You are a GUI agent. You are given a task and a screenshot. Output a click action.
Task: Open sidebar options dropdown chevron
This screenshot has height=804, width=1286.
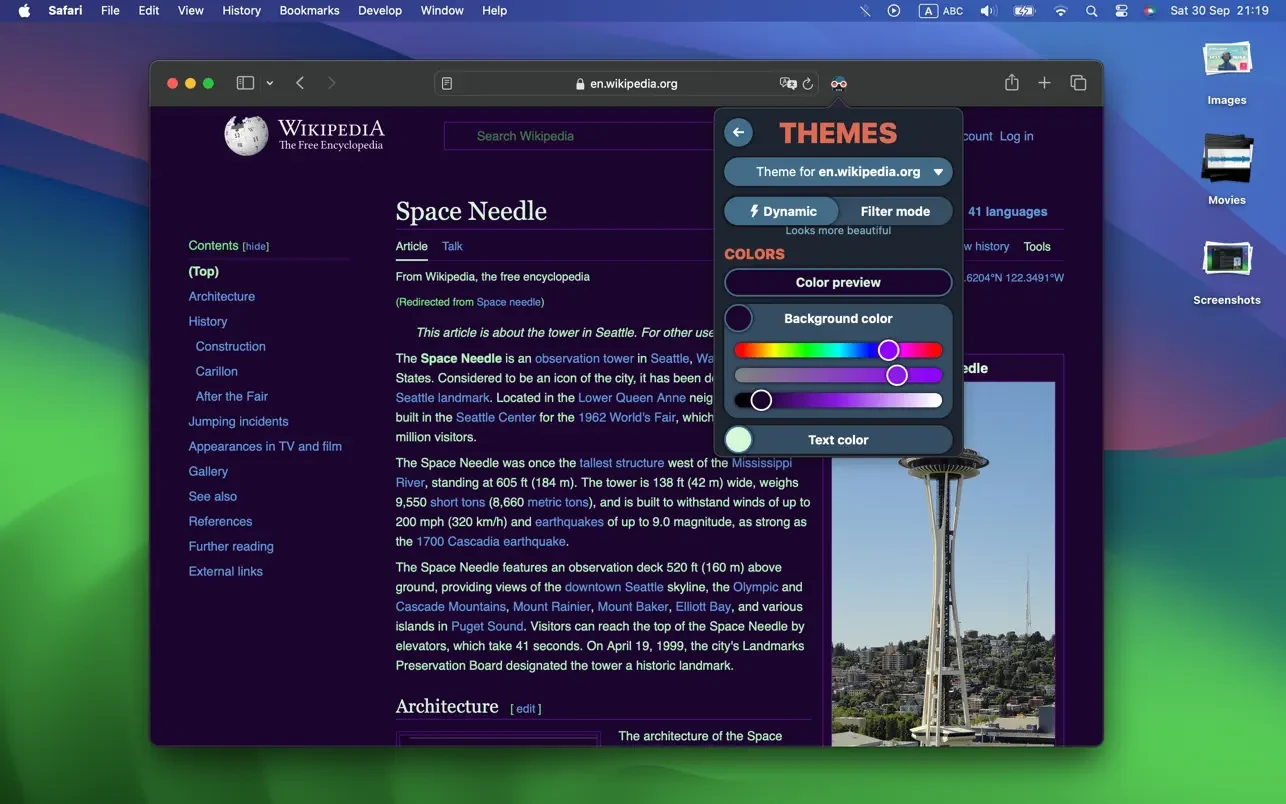click(x=270, y=84)
